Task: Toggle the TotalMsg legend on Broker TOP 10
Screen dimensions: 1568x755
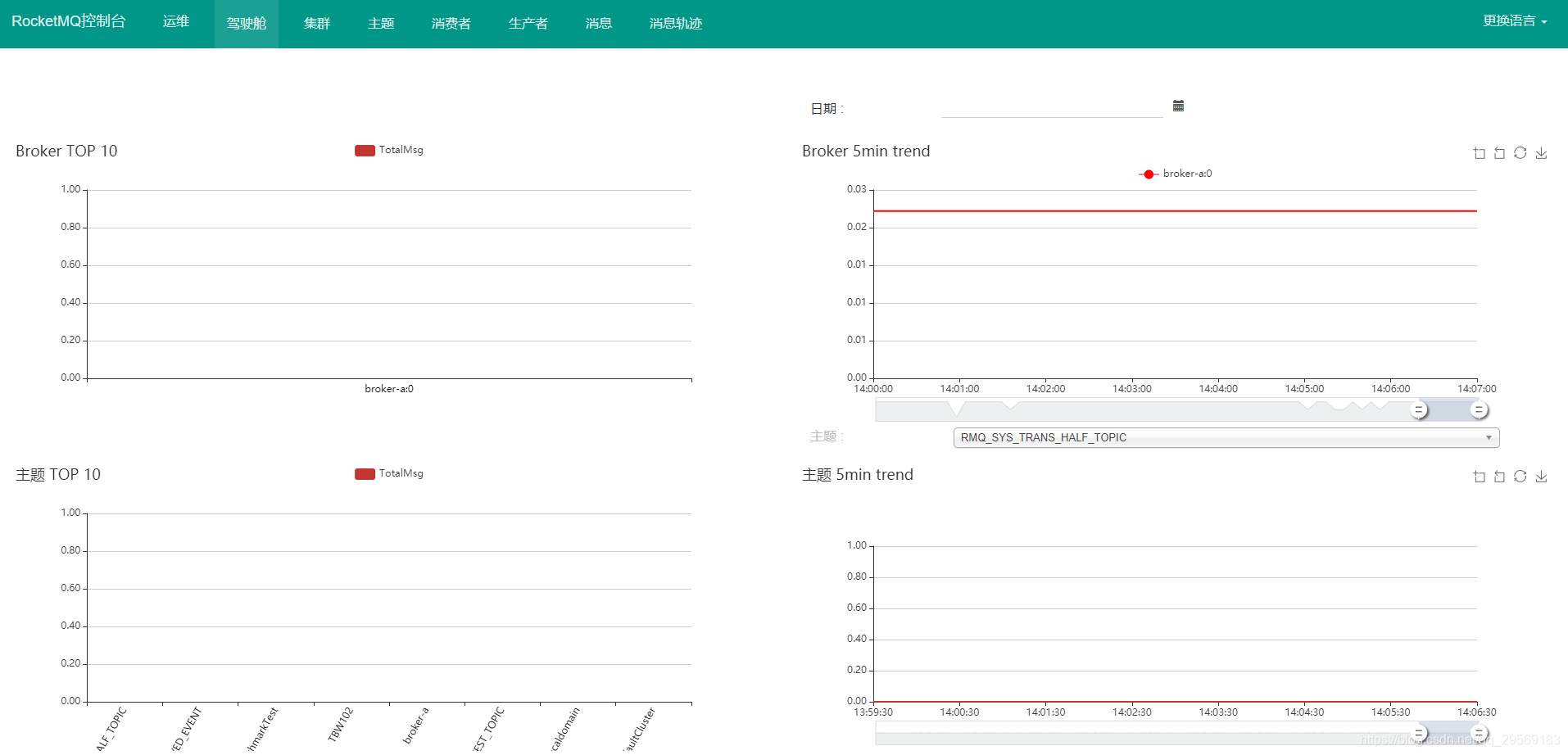Action: coord(388,150)
